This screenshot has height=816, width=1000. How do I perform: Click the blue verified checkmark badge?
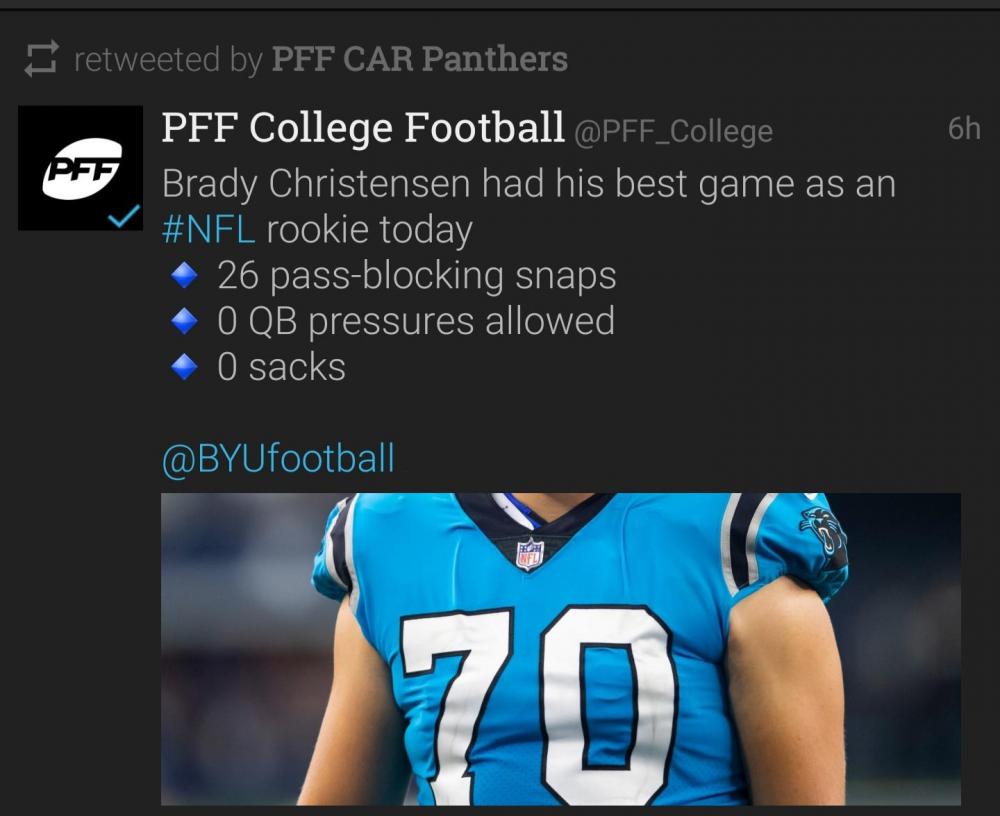tap(123, 215)
